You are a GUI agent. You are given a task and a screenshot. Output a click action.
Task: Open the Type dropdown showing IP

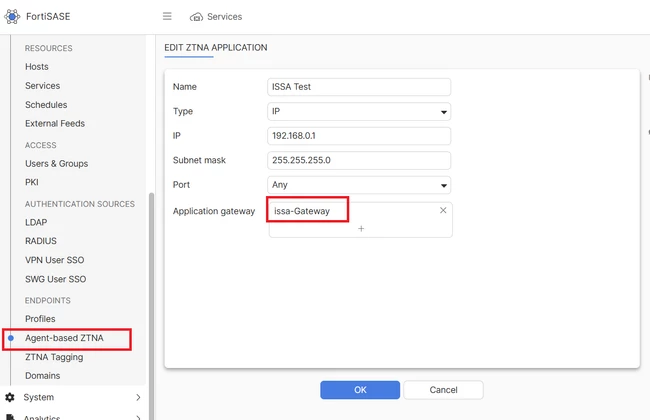pos(359,112)
